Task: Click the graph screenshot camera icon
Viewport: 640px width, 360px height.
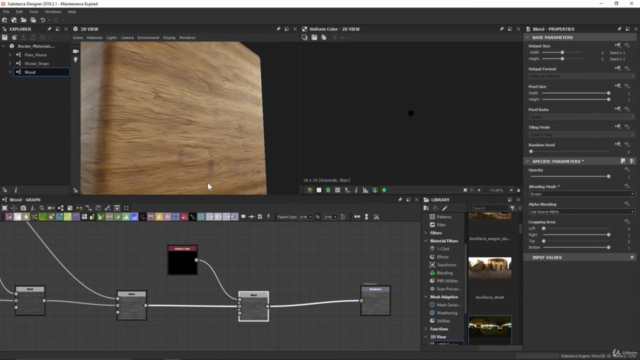Action: (23, 208)
